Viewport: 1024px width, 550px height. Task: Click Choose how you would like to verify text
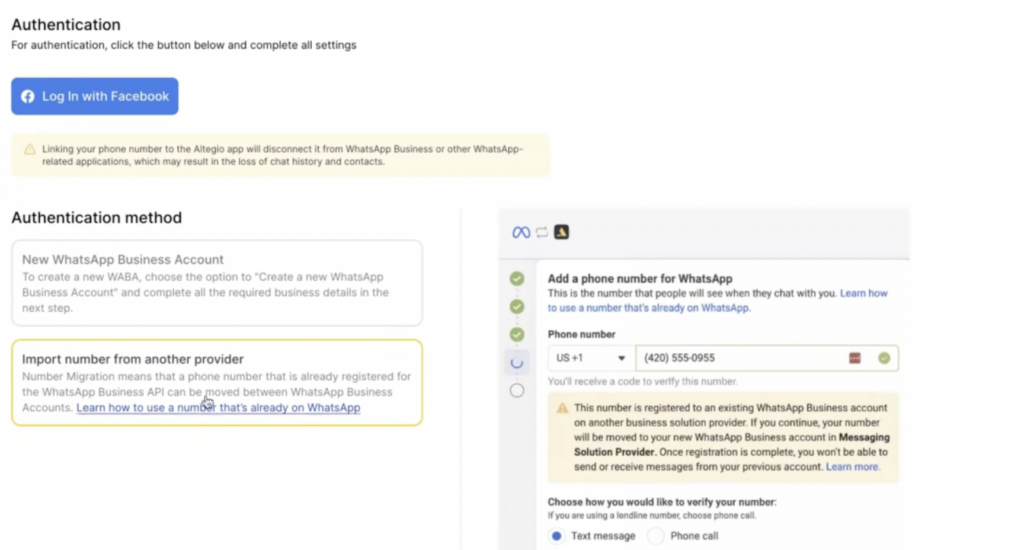[x=662, y=502]
